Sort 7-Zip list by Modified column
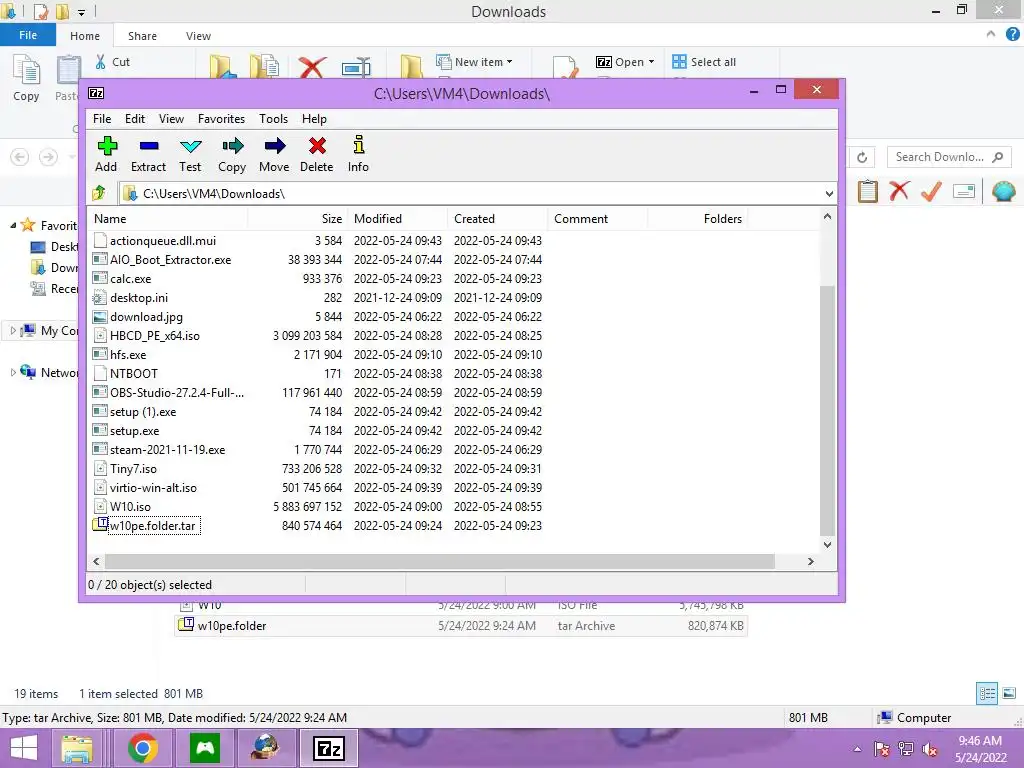Image resolution: width=1024 pixels, height=768 pixels. (397, 219)
